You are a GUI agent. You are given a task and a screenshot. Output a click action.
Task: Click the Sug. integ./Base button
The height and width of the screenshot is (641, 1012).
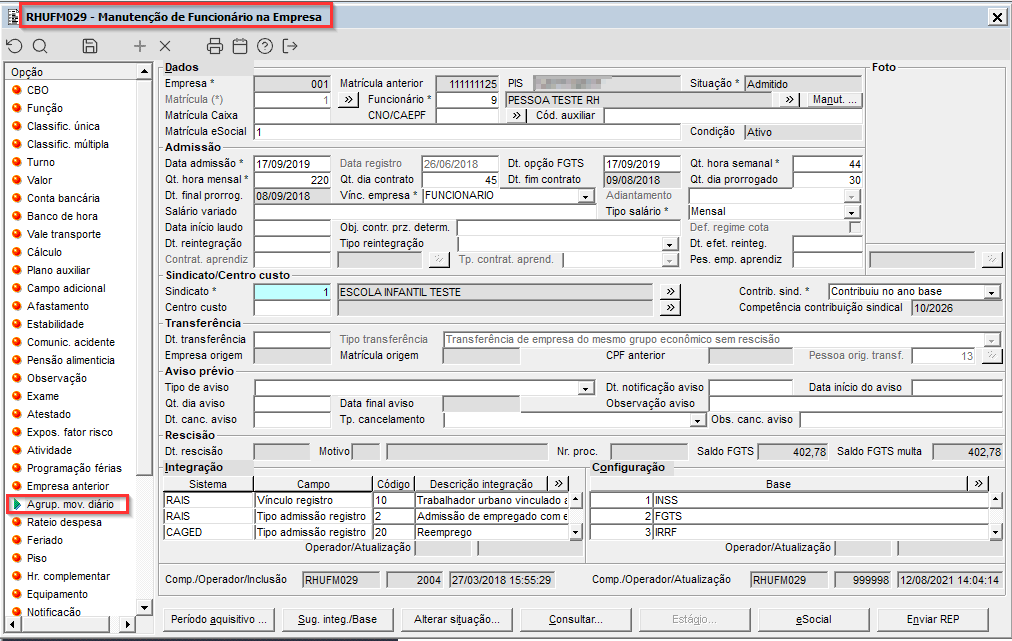pos(338,619)
